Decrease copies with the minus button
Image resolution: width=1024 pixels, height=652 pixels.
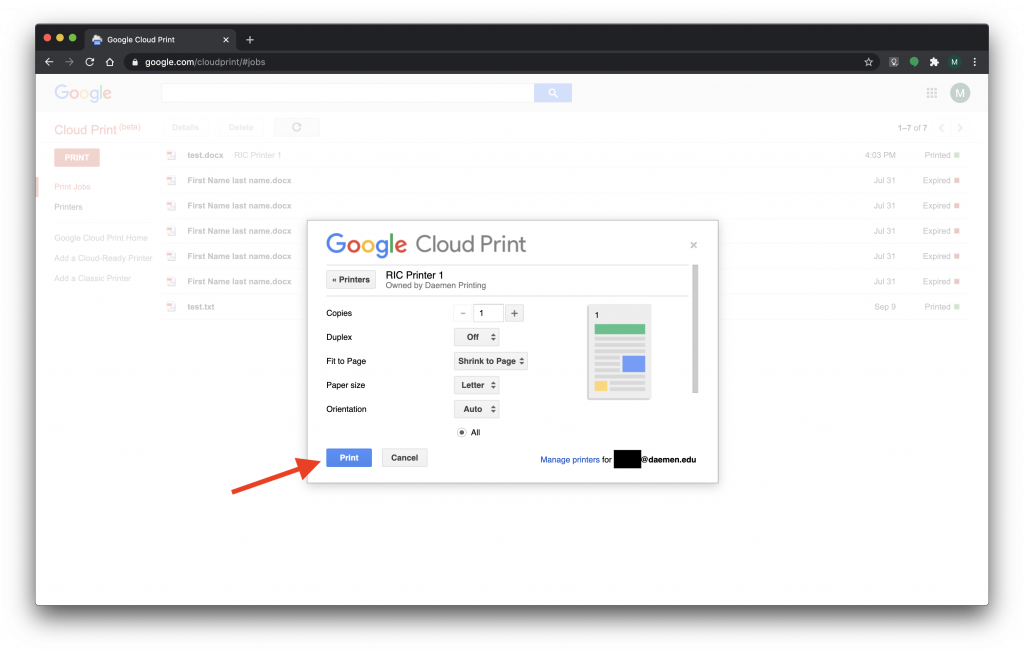point(463,313)
